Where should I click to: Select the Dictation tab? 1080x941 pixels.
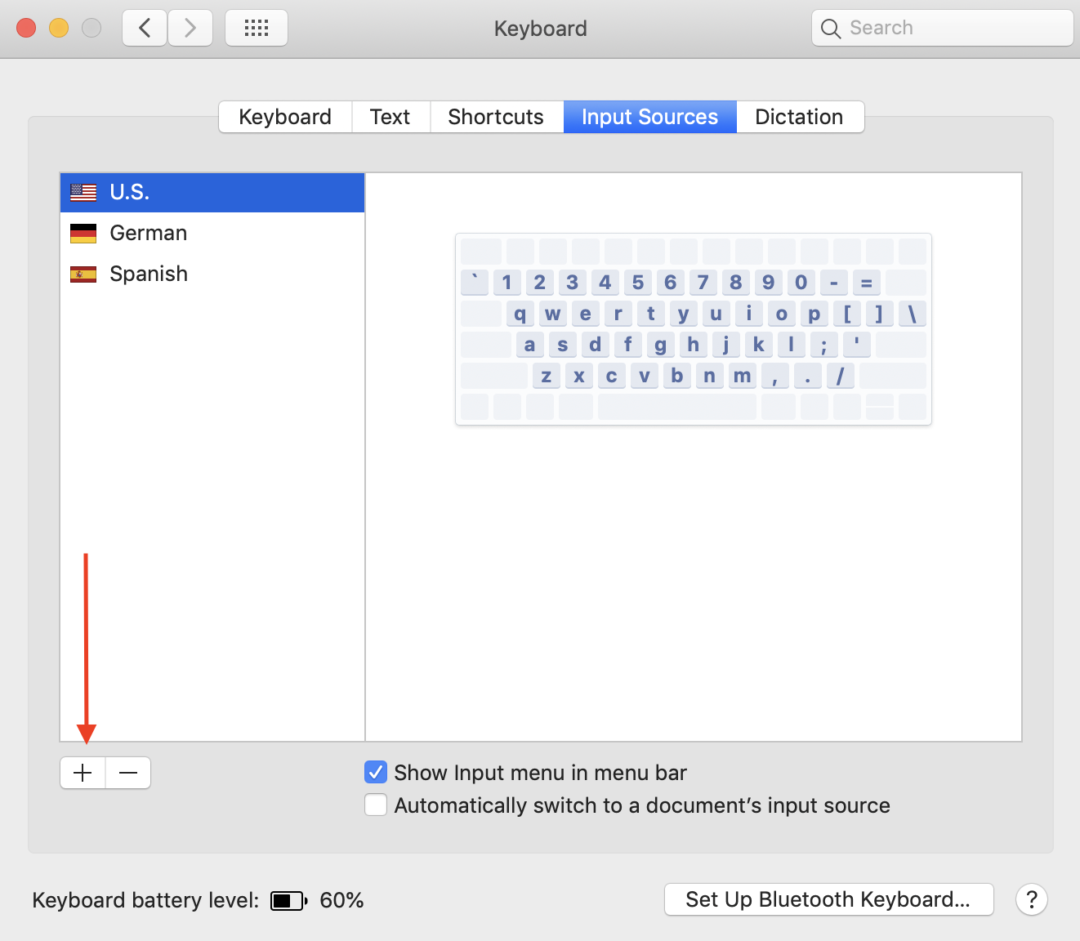pyautogui.click(x=799, y=117)
